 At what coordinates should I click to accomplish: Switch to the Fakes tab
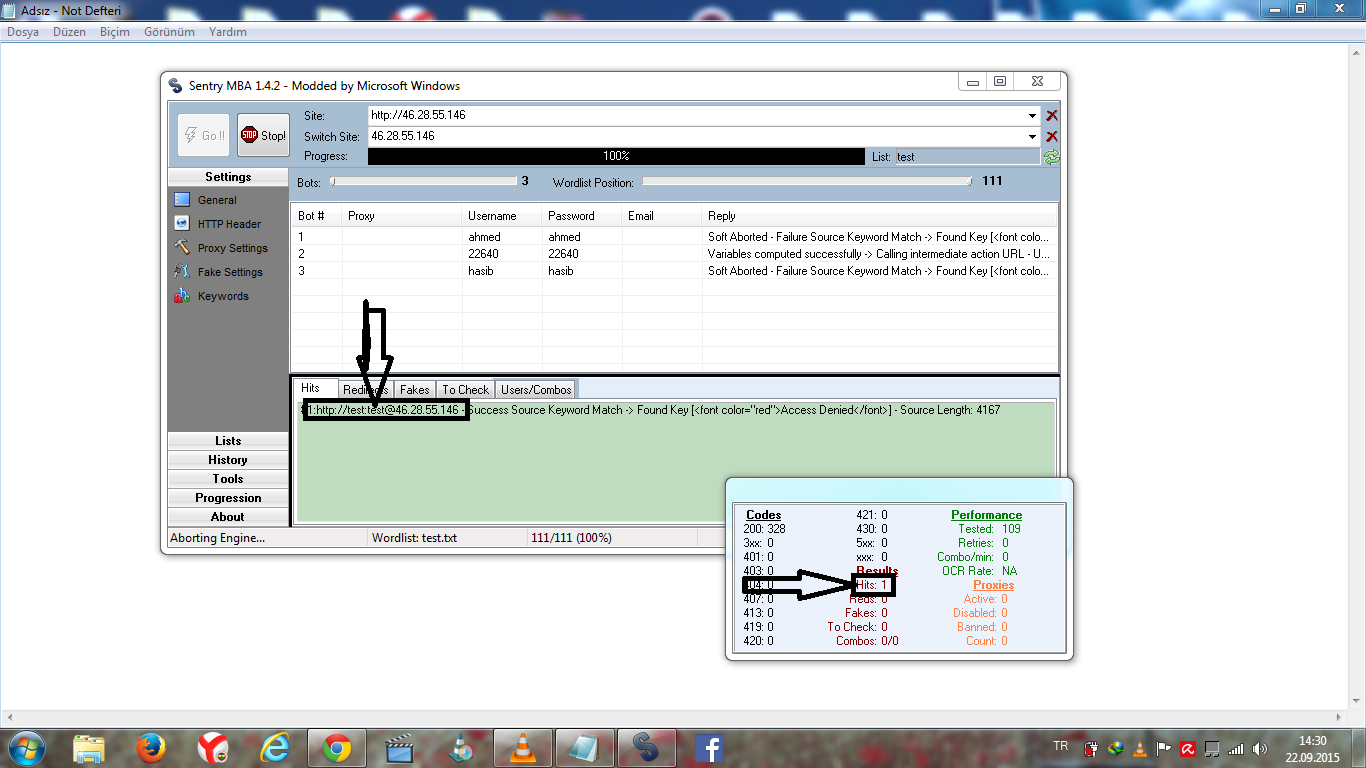point(414,390)
